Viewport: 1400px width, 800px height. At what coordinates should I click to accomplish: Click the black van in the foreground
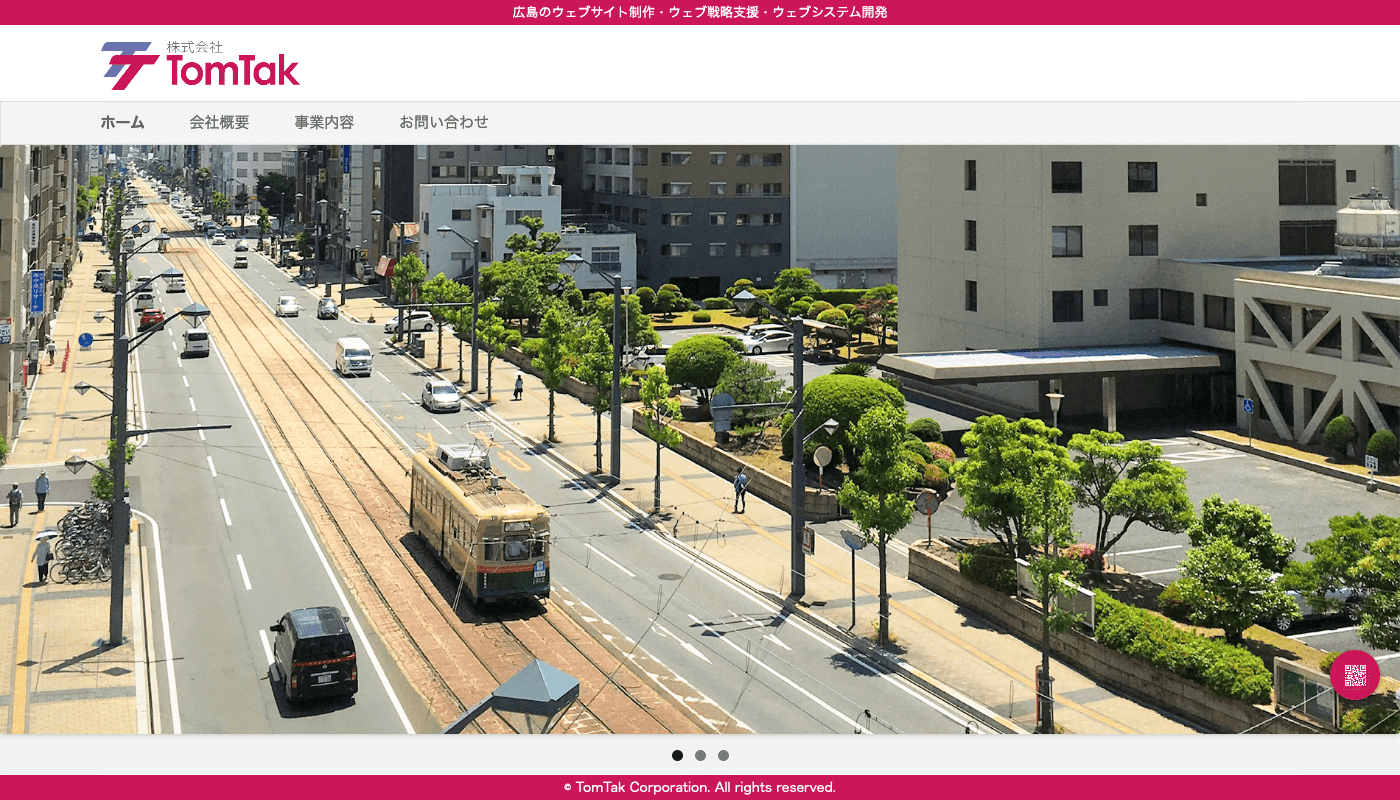313,653
